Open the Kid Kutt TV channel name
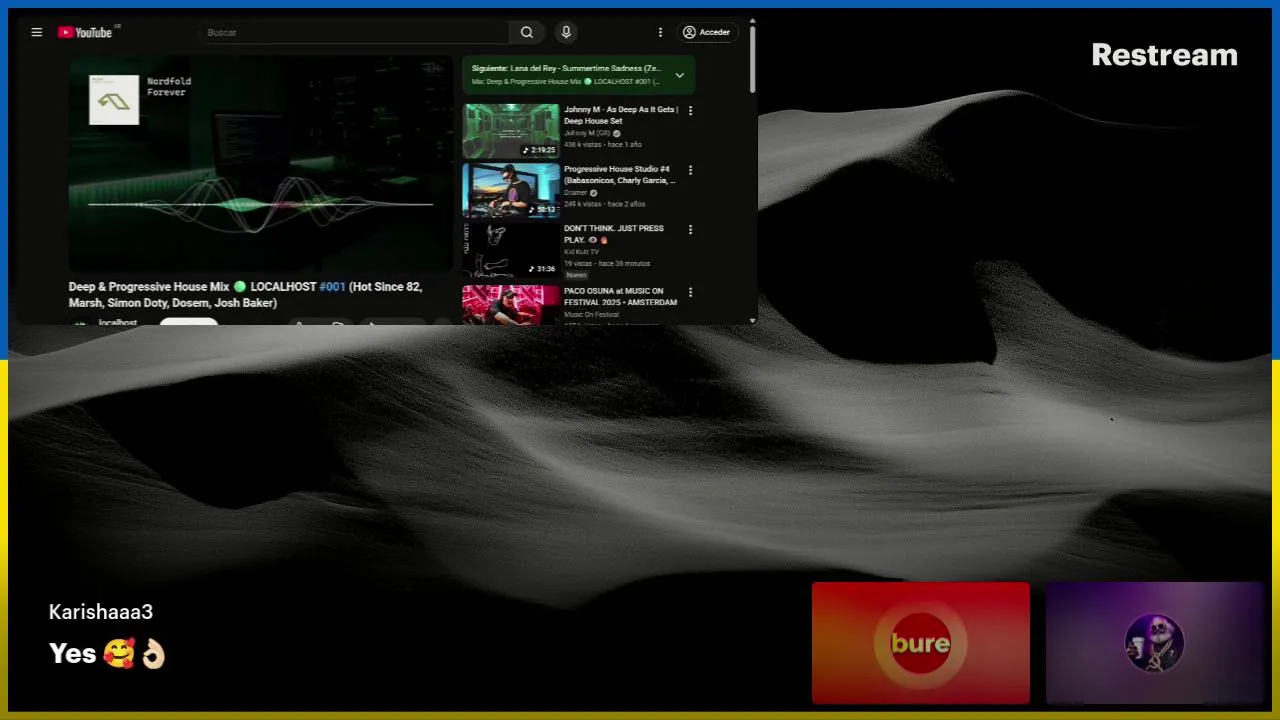 pos(581,252)
